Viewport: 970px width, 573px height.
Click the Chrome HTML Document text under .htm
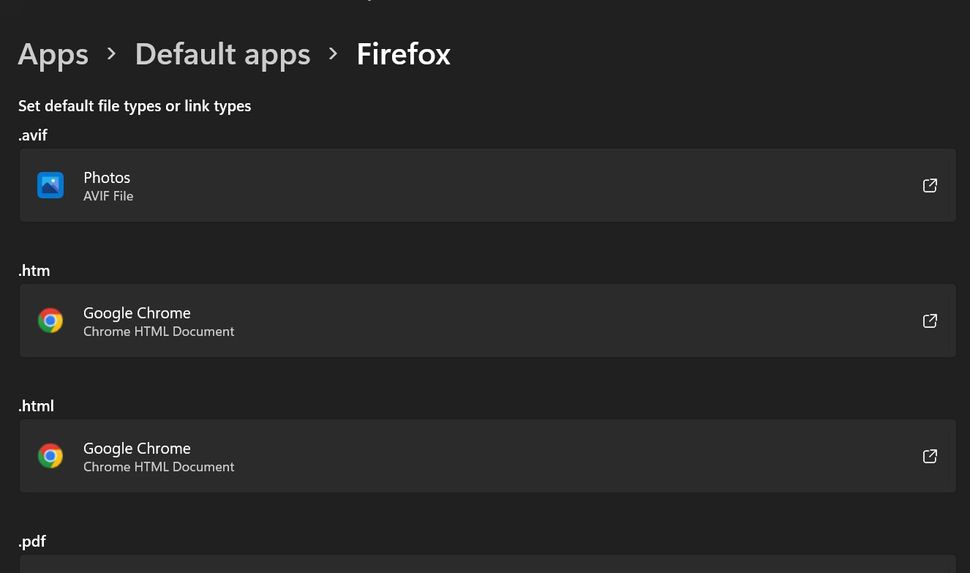159,332
